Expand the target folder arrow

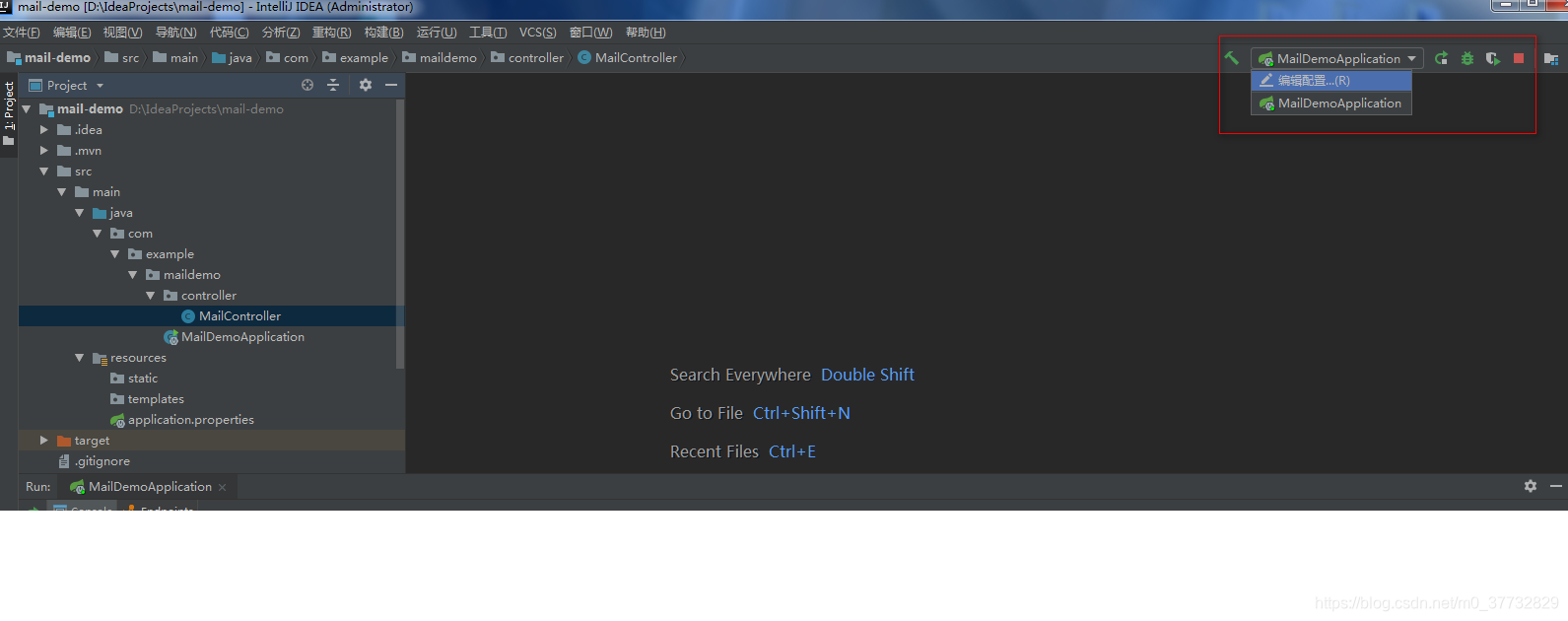(x=43, y=440)
